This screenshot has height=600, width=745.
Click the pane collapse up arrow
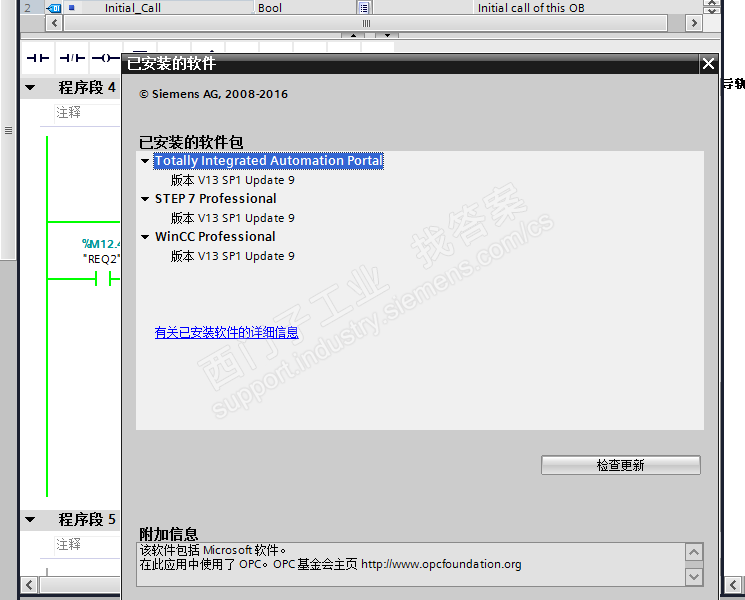click(353, 35)
